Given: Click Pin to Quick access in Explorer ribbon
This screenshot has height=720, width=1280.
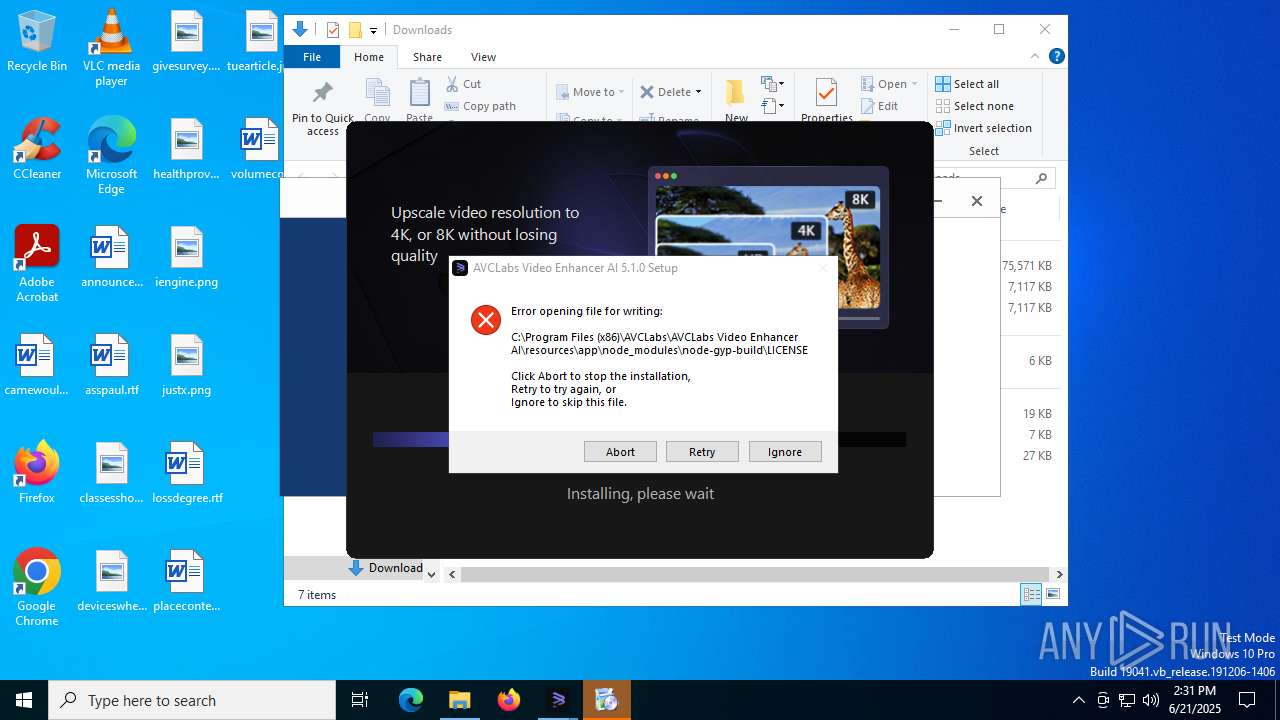Looking at the screenshot, I should (322, 108).
